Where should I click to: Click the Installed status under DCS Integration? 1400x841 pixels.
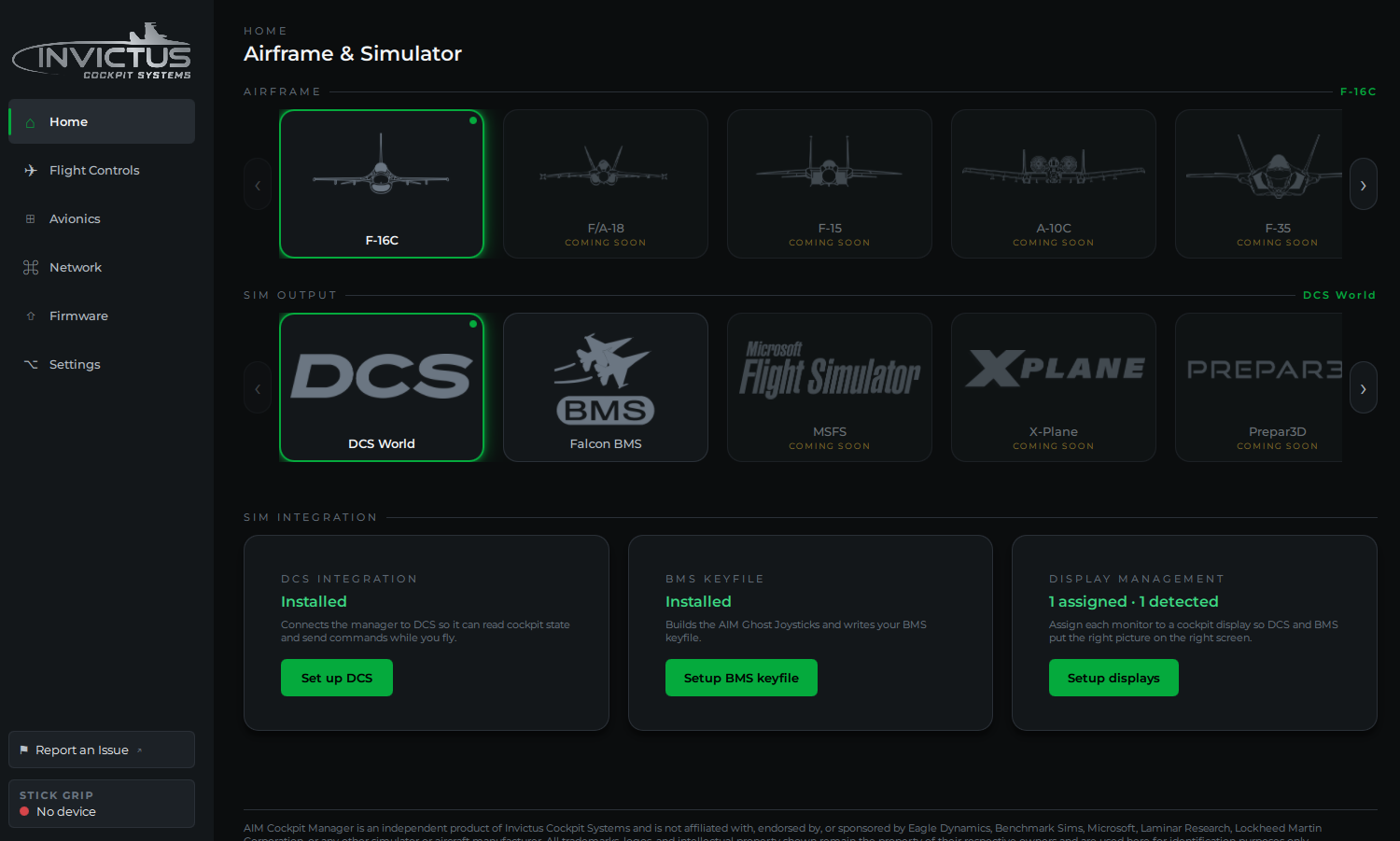point(314,602)
